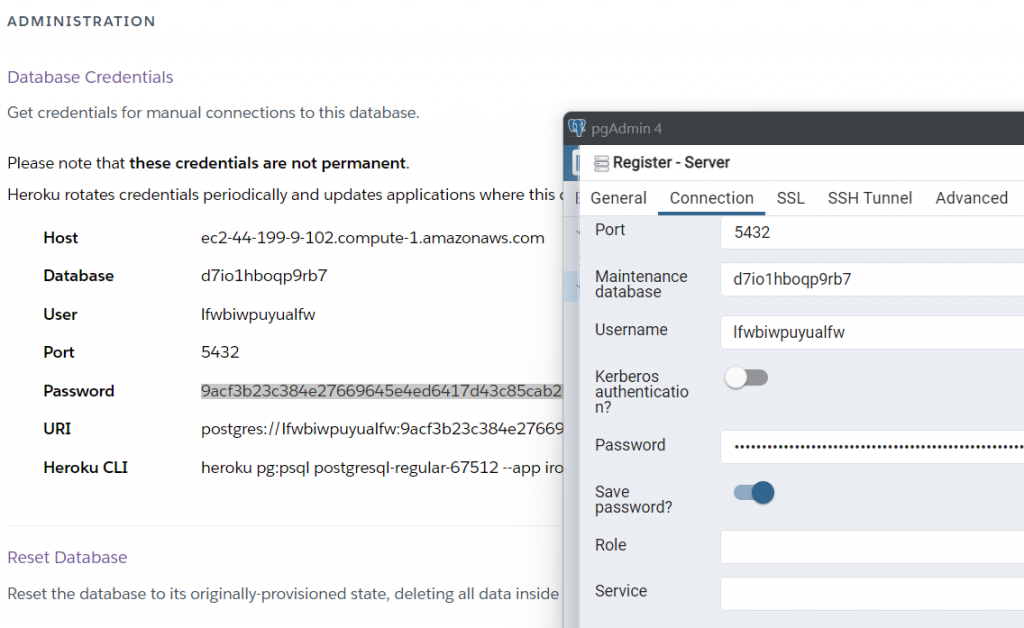Image resolution: width=1024 pixels, height=628 pixels.
Task: Open the Reset Database link
Action: coord(67,557)
